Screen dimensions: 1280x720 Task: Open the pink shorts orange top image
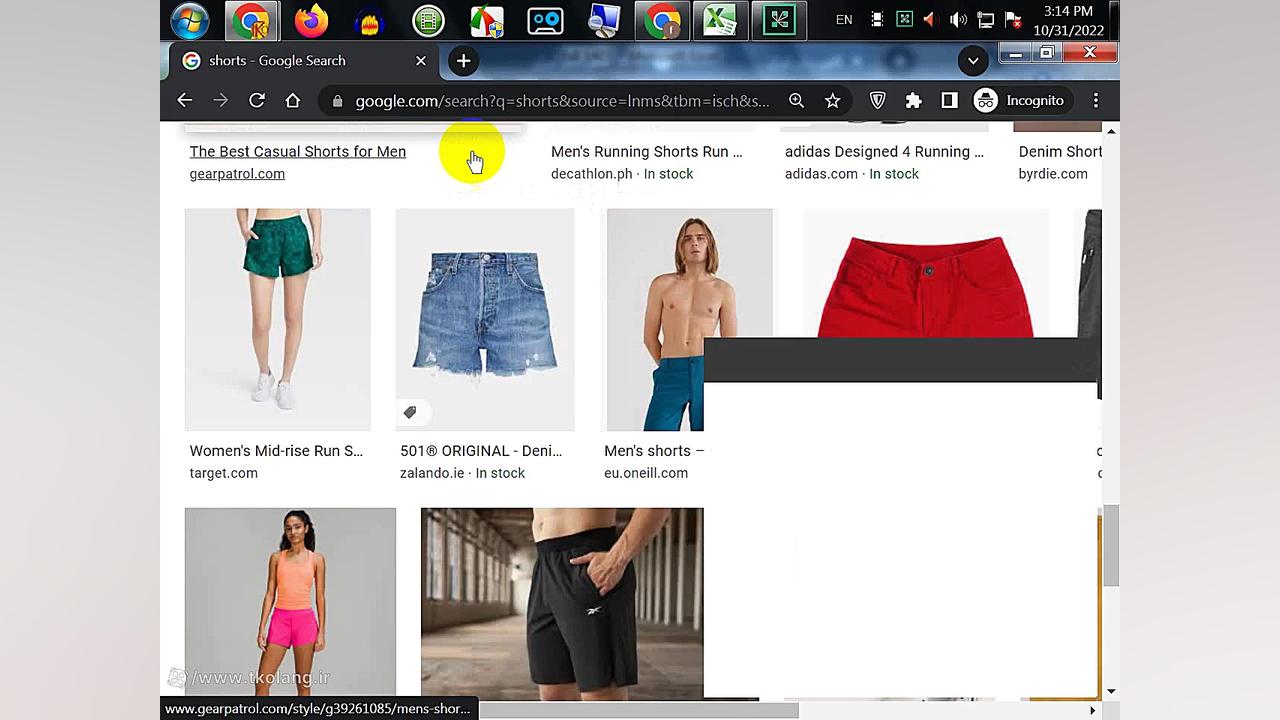point(290,602)
